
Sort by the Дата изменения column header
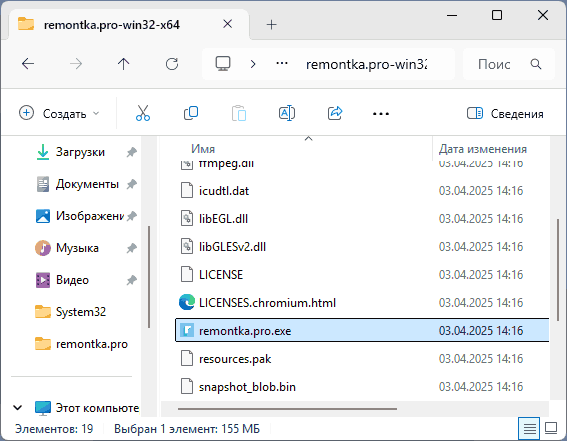(x=483, y=149)
